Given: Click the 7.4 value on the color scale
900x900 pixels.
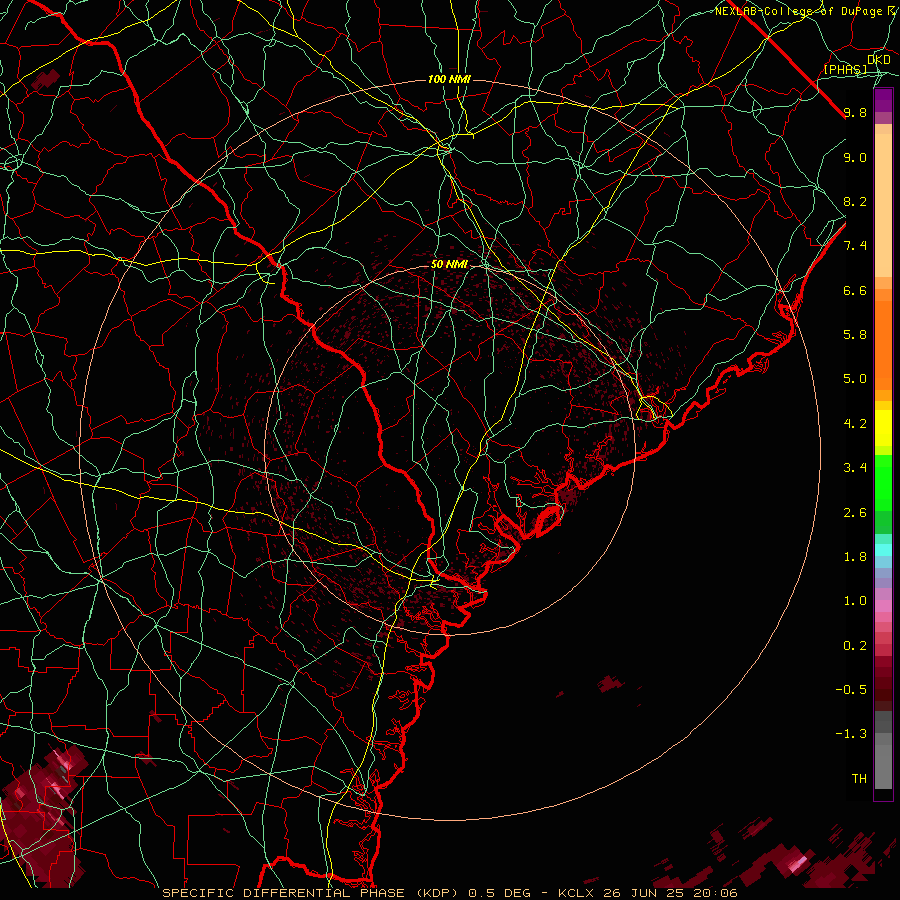Looking at the screenshot, I should click(855, 246).
